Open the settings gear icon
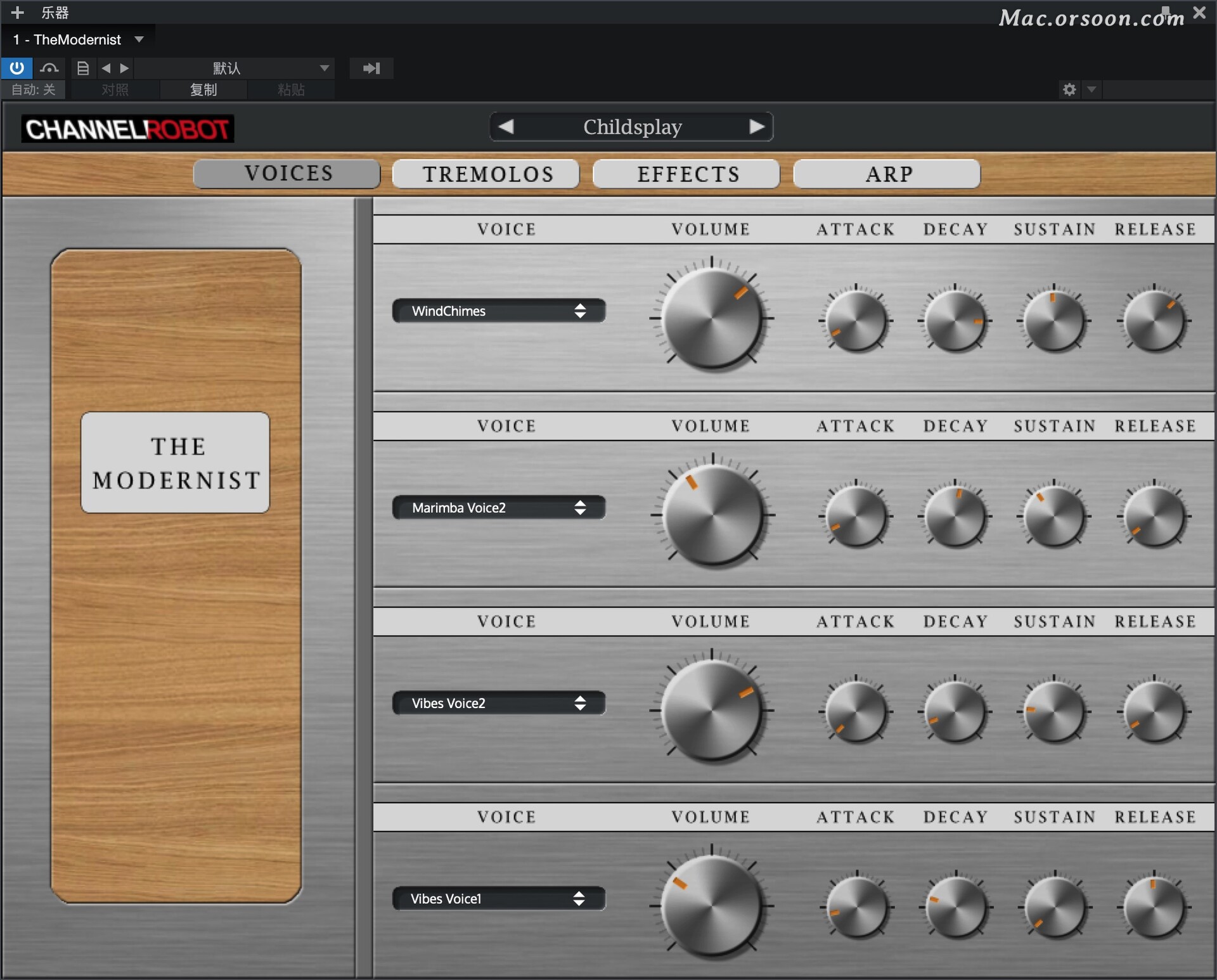Image resolution: width=1217 pixels, height=980 pixels. click(1069, 89)
